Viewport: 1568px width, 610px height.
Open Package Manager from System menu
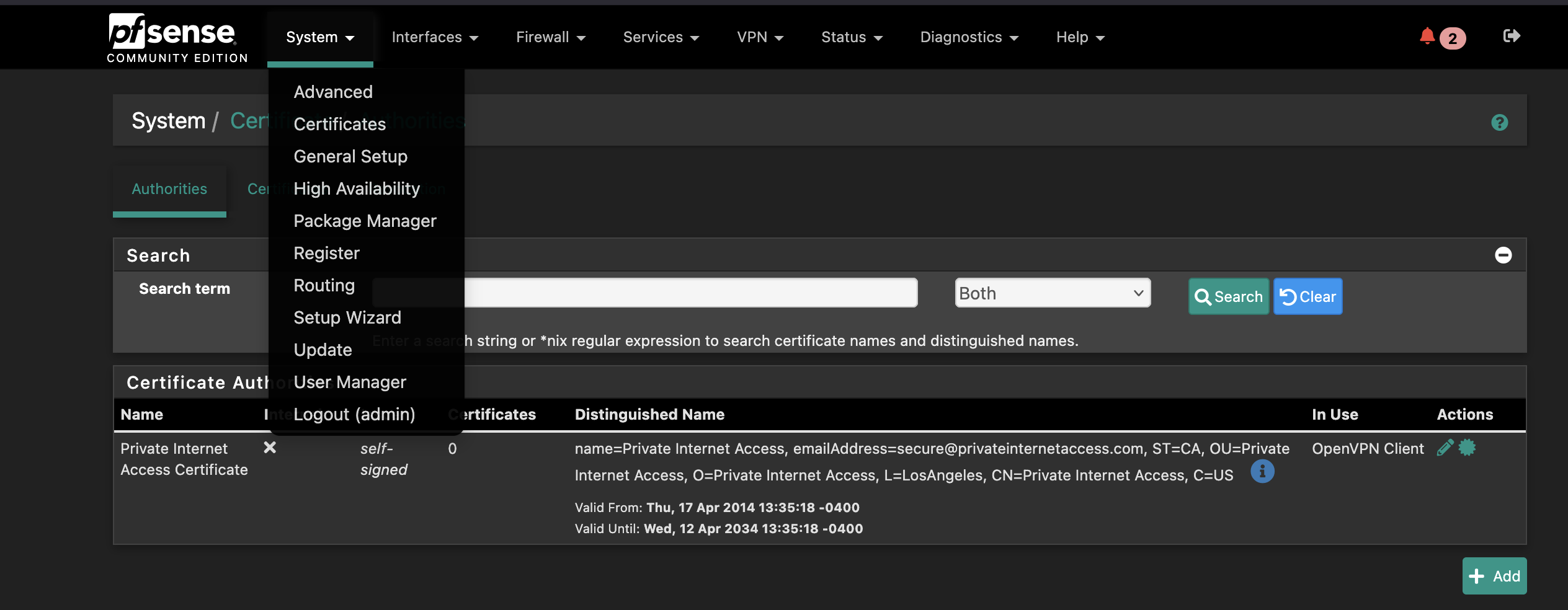[365, 221]
